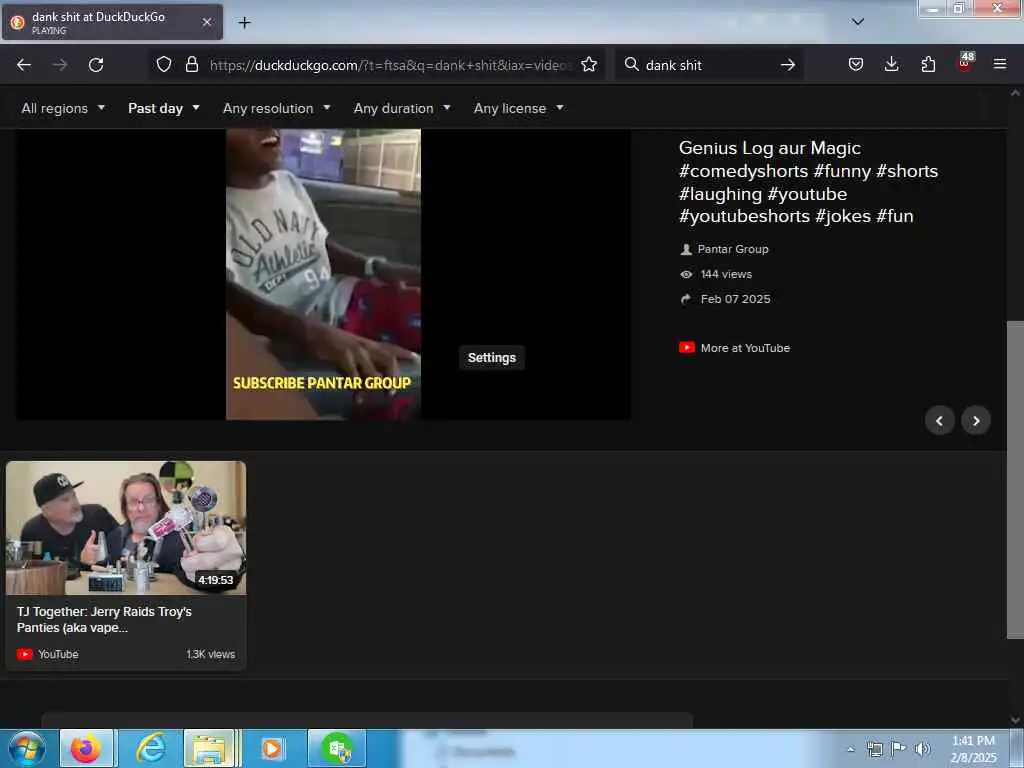Open File Explorer from the taskbar
The height and width of the screenshot is (768, 1024).
pos(210,748)
